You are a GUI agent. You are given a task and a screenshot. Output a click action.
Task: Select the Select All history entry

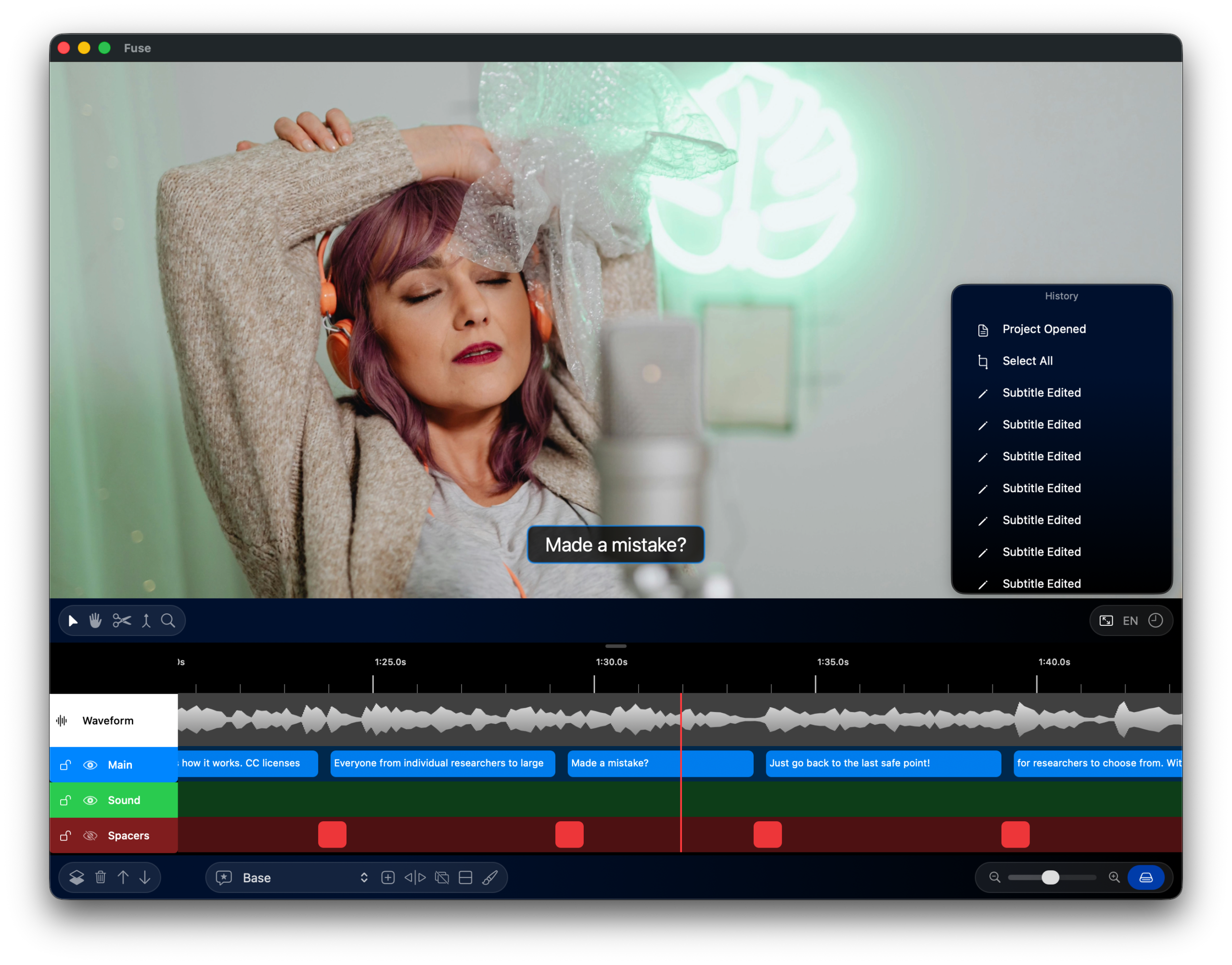click(1027, 361)
